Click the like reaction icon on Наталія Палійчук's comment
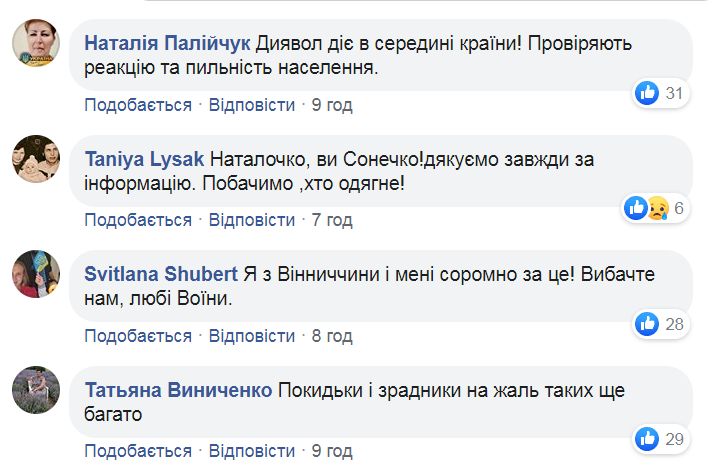This screenshot has height=473, width=728. 647,93
